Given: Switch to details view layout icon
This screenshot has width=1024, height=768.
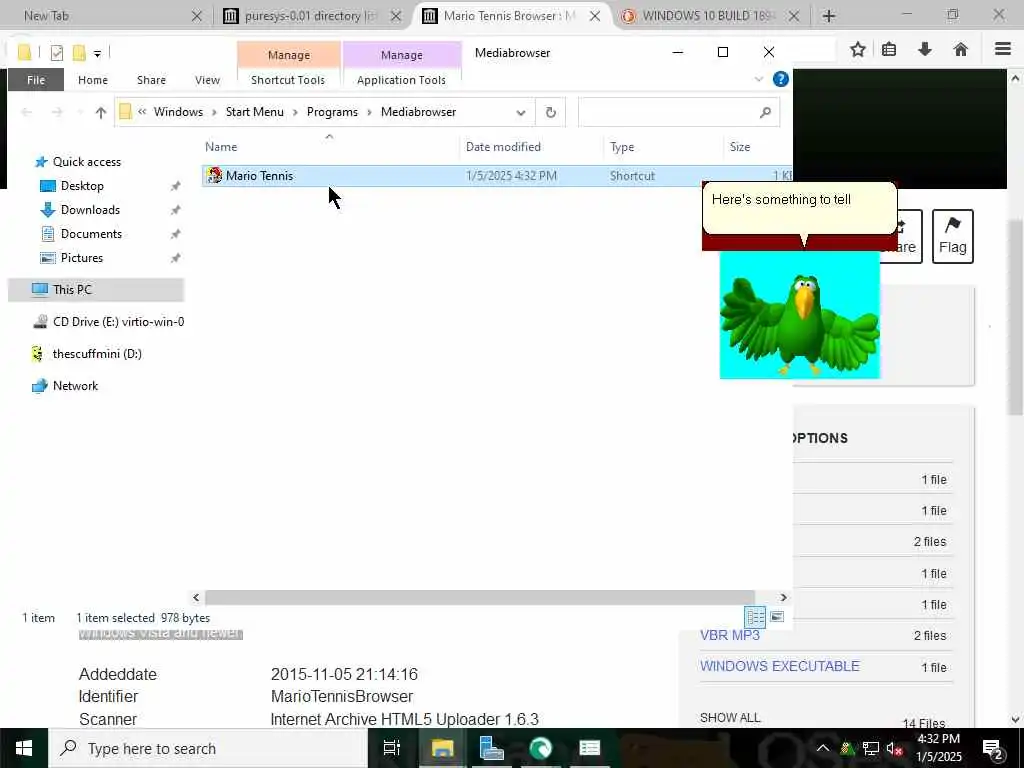Looking at the screenshot, I should coord(756,616).
